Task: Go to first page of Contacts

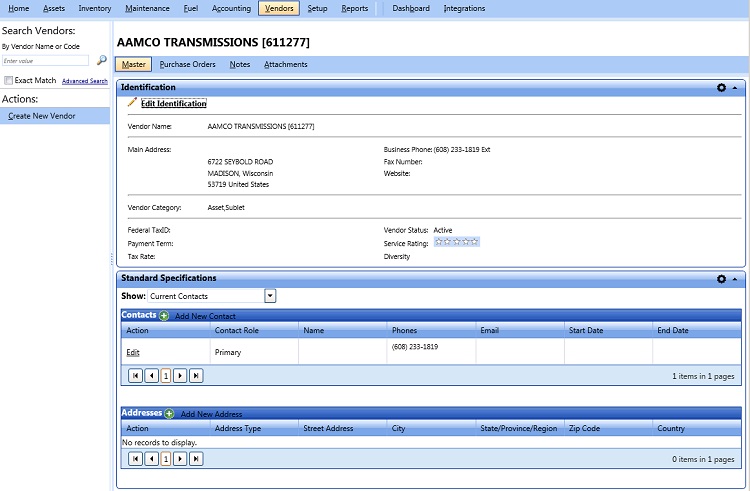Action: point(135,376)
